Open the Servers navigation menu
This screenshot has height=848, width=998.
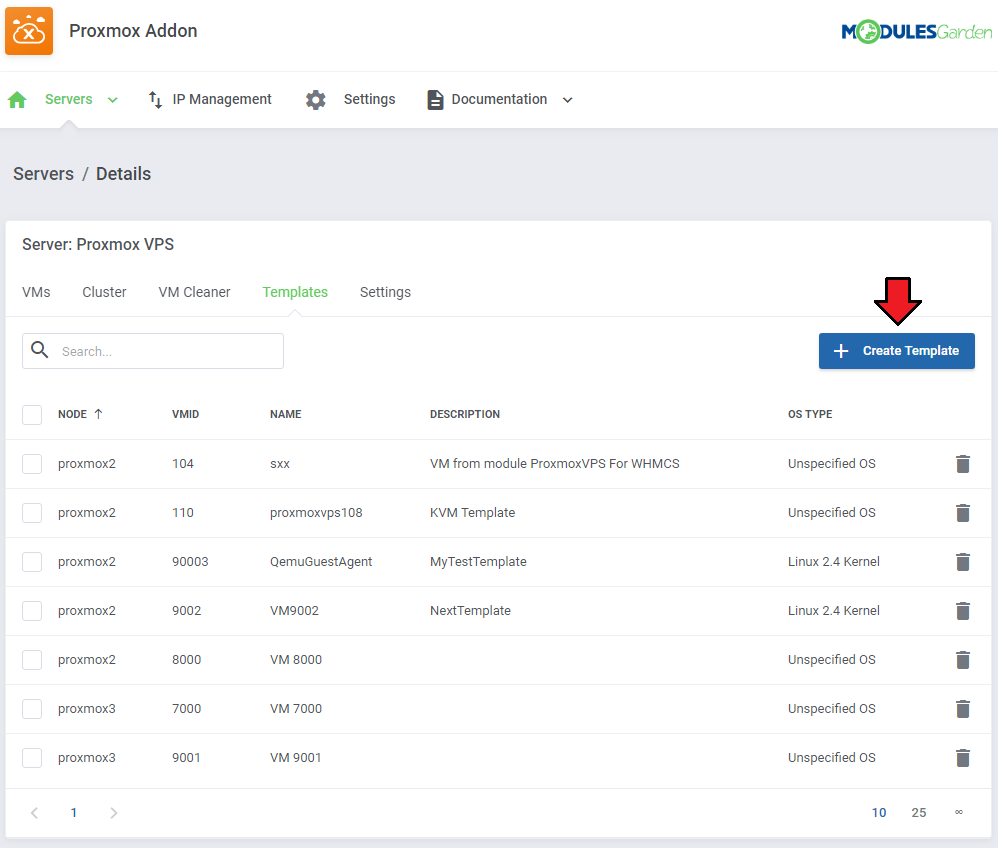[69, 99]
